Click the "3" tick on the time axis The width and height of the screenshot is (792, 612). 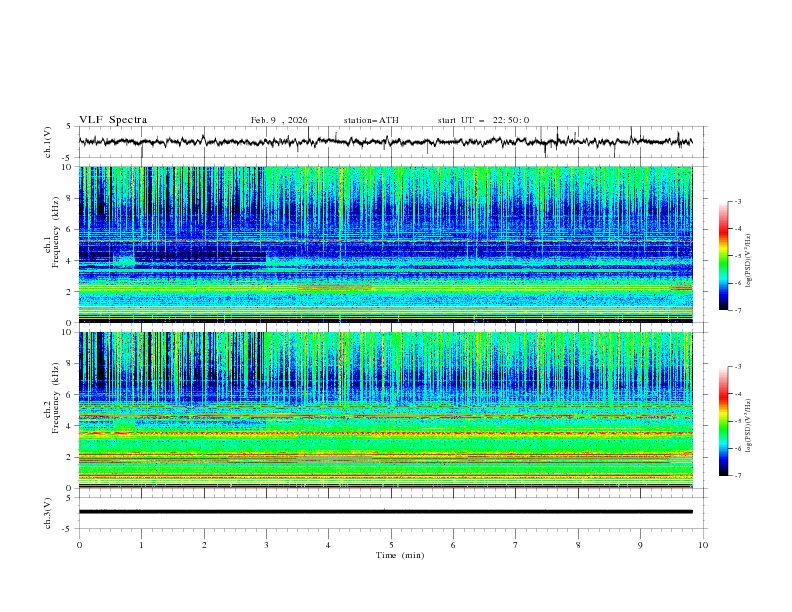(x=266, y=545)
